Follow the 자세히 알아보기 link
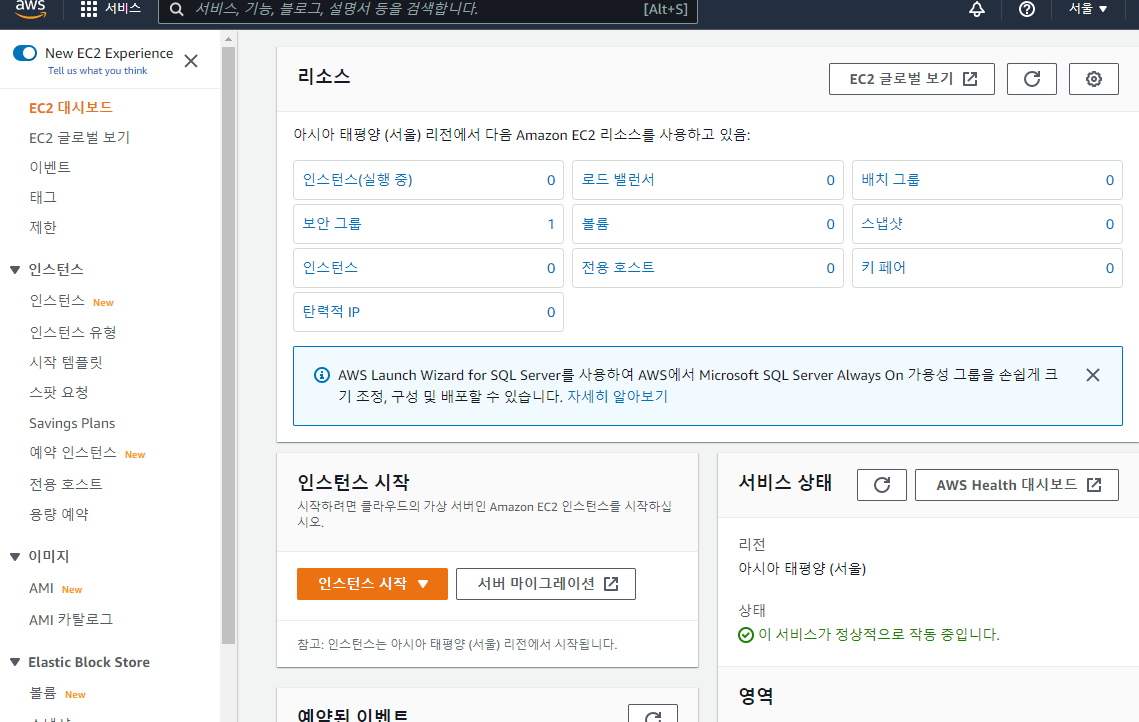Screen dimensions: 1139x722 point(617,396)
